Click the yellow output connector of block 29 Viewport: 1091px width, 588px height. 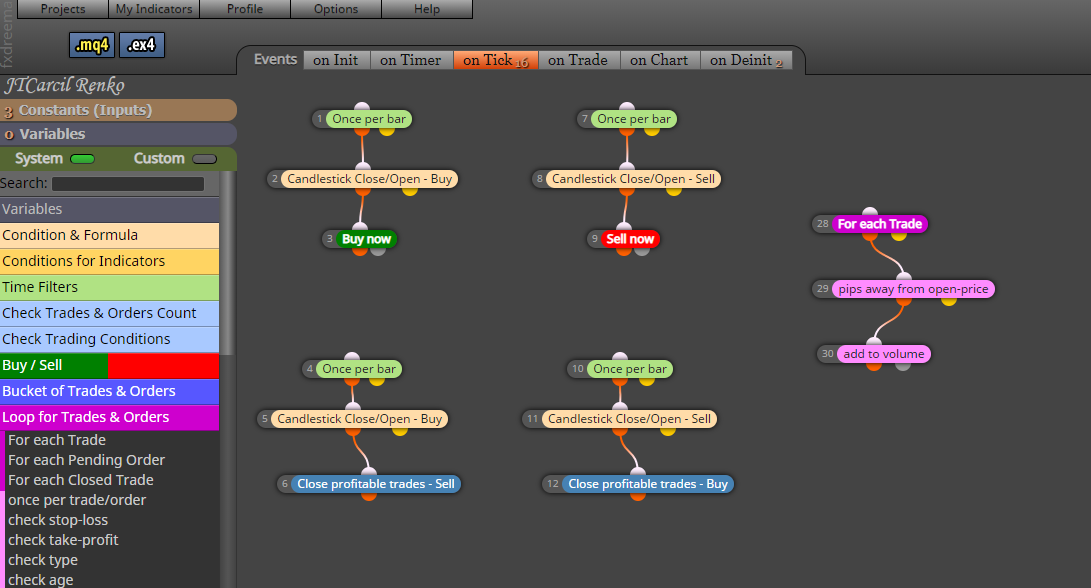[948, 301]
